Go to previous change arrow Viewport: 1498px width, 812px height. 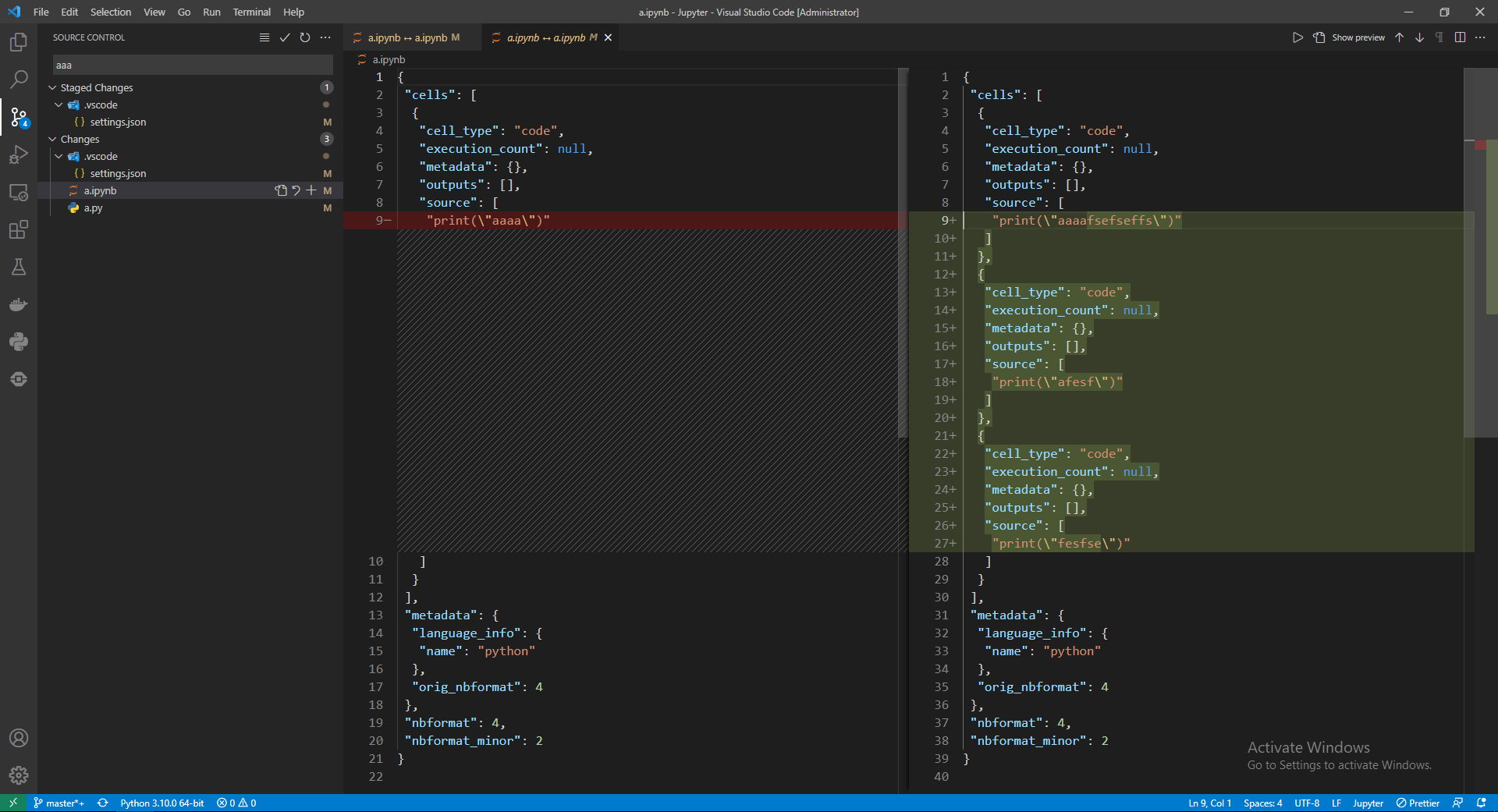pos(1400,37)
